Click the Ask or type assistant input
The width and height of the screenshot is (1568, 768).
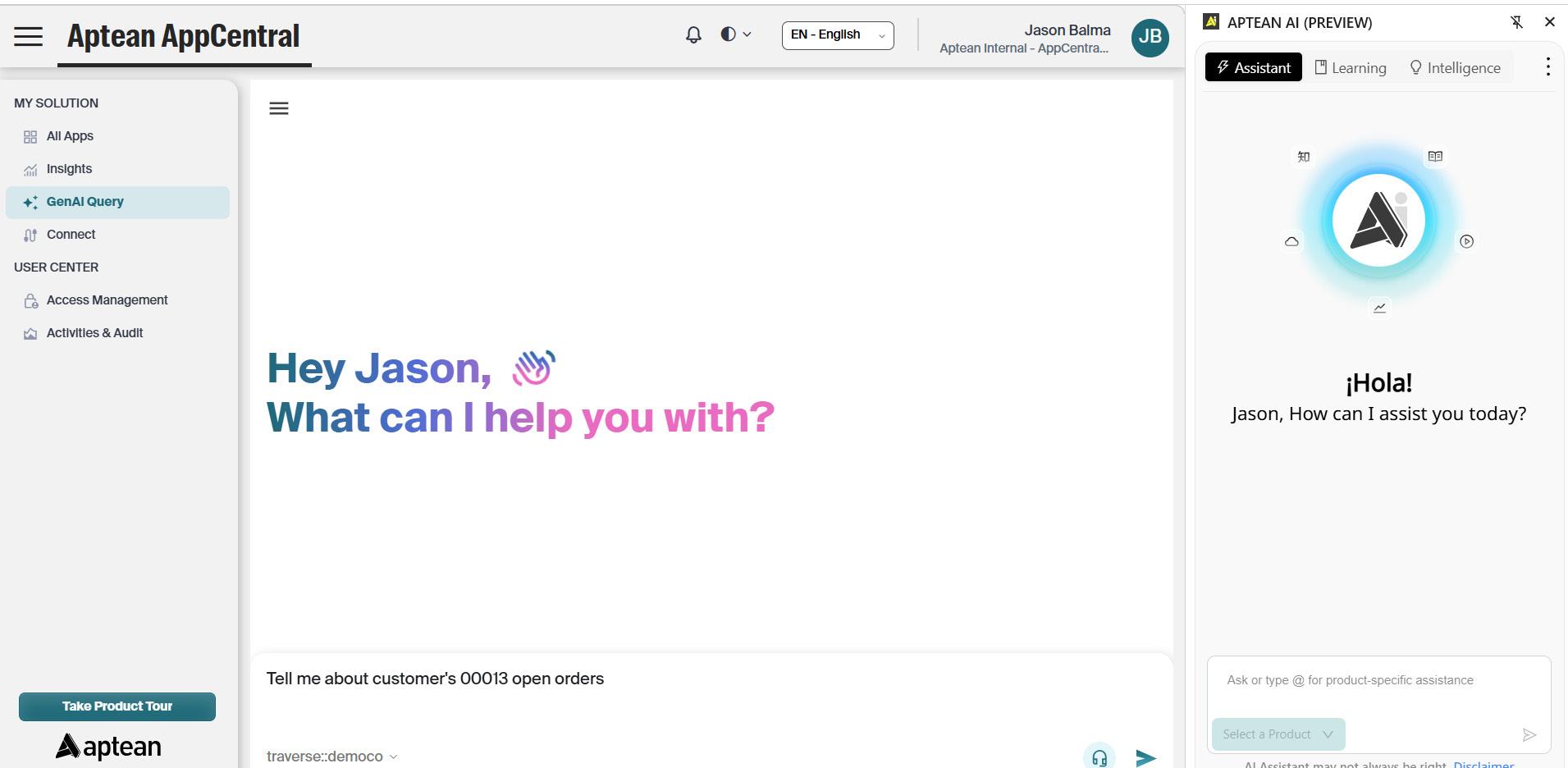tap(1379, 681)
